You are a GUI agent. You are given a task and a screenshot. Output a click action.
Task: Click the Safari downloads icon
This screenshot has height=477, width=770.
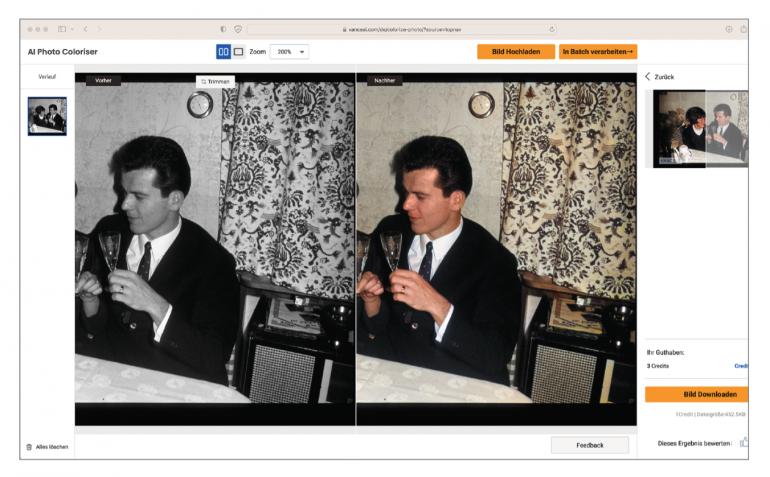pyautogui.click(x=729, y=29)
